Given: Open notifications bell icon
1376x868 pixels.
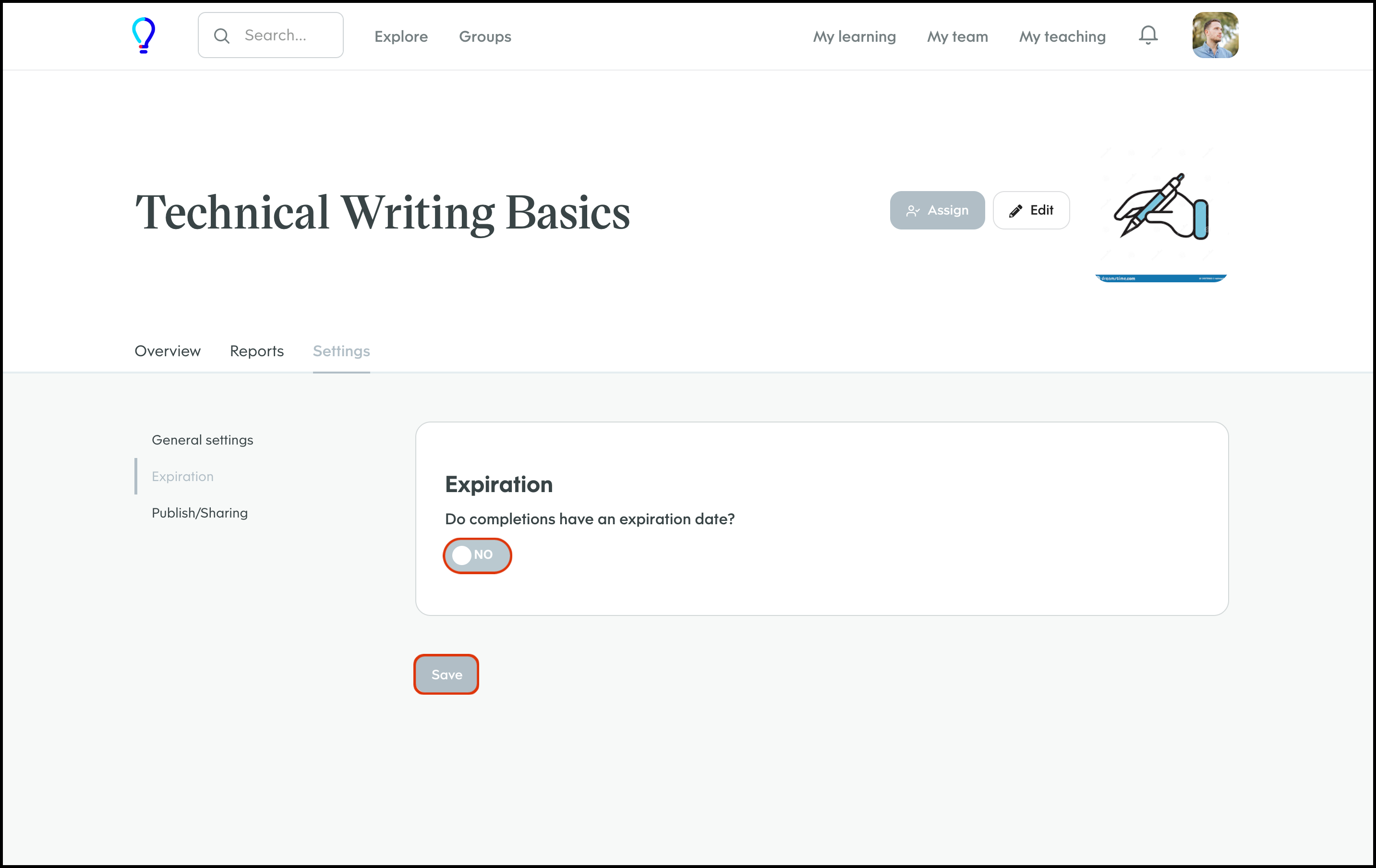Looking at the screenshot, I should [x=1147, y=36].
